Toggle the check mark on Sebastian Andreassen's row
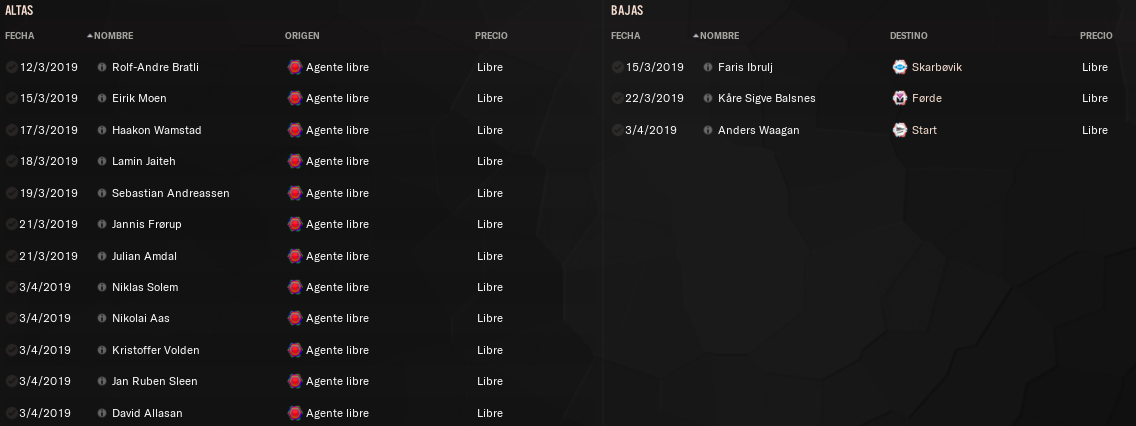The width and height of the screenshot is (1136, 426). [x=11, y=193]
